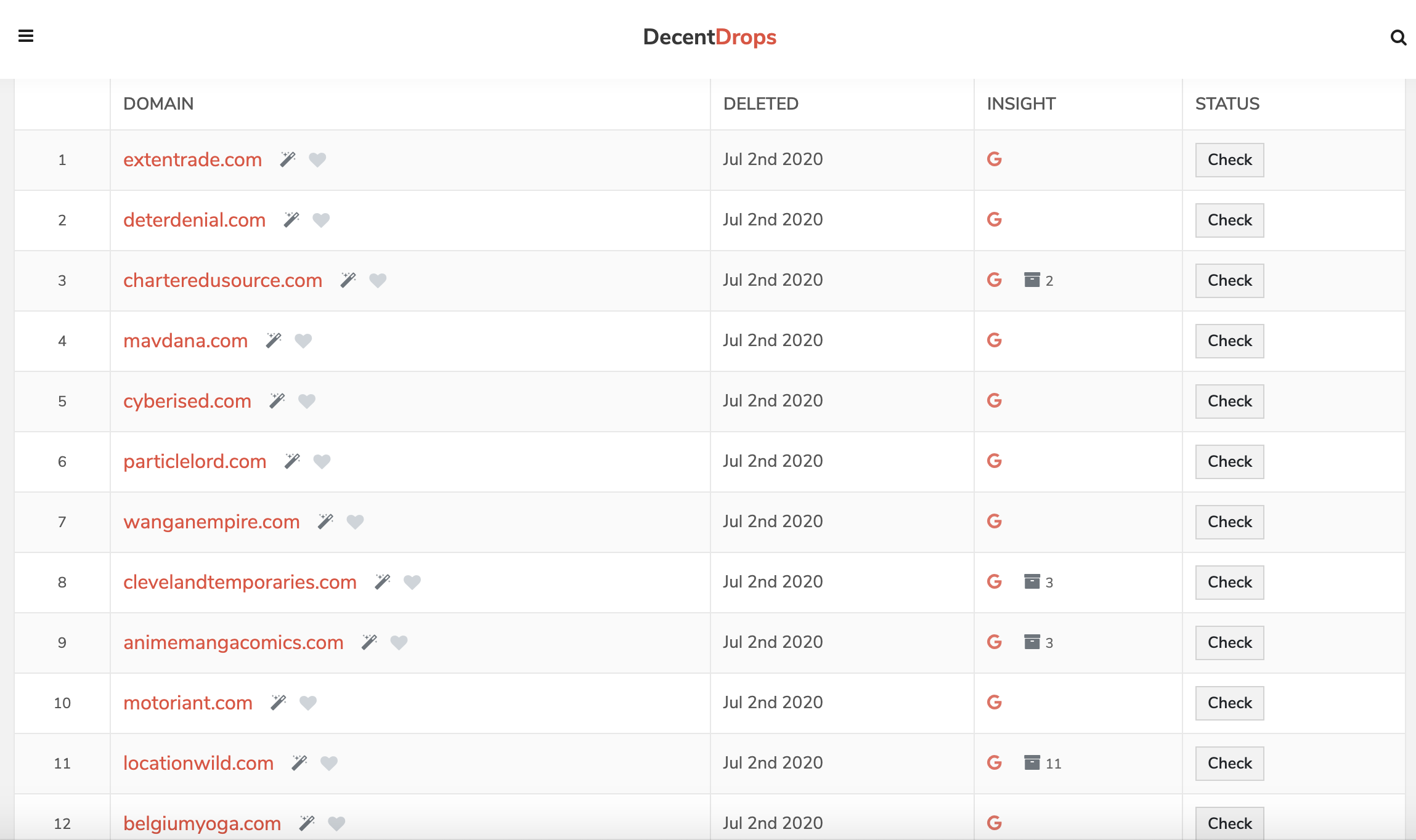This screenshot has width=1416, height=840.
Task: Click the DOMAIN column header
Action: 158,103
